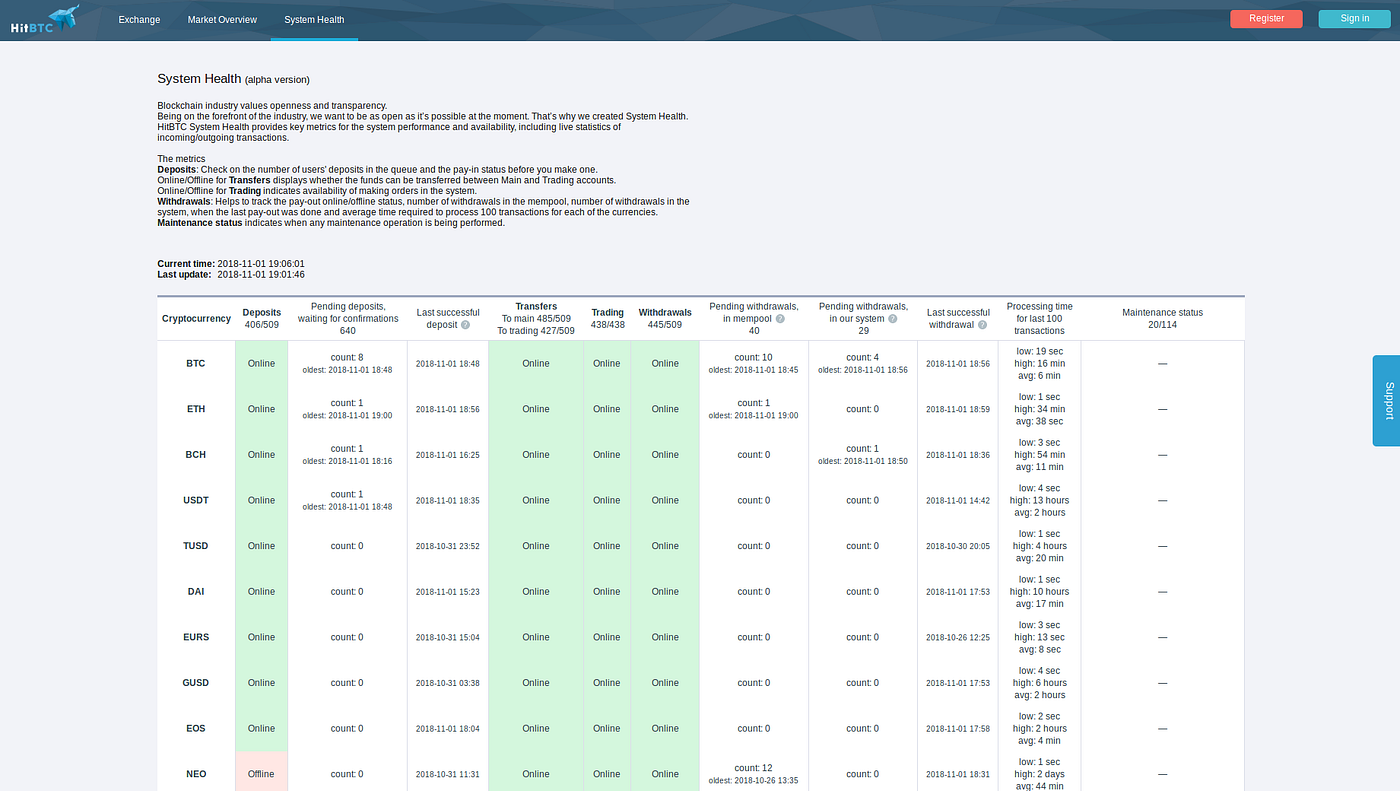The image size is (1400, 791).
Task: Open help icon beside Pending withdrawals in our system
Action: (x=892, y=319)
